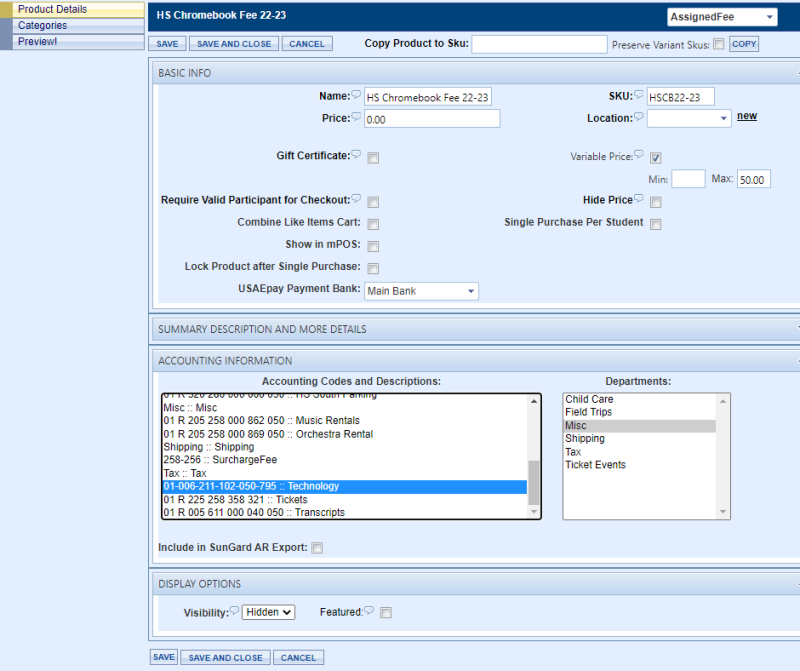800x671 pixels.
Task: Open the Visibility dropdown set to Hidden
Action: tap(268, 612)
